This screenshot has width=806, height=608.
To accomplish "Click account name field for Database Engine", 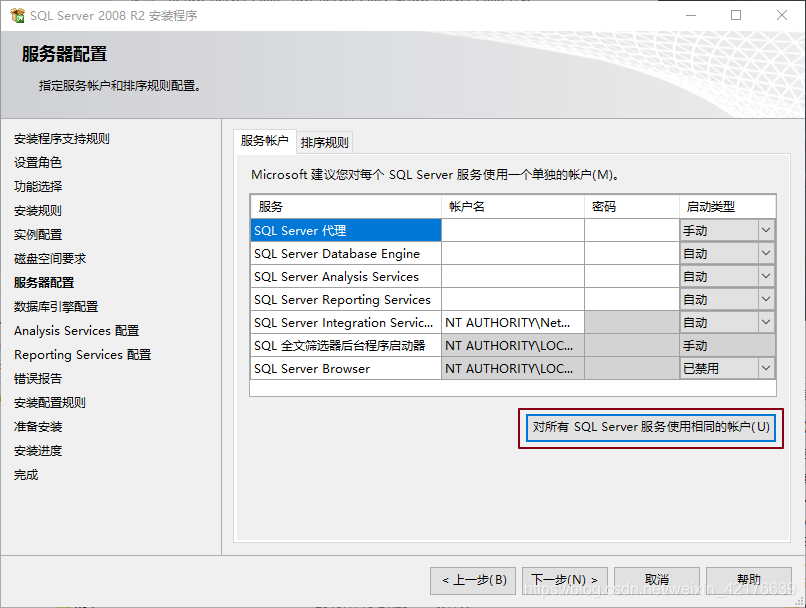I will [x=513, y=253].
